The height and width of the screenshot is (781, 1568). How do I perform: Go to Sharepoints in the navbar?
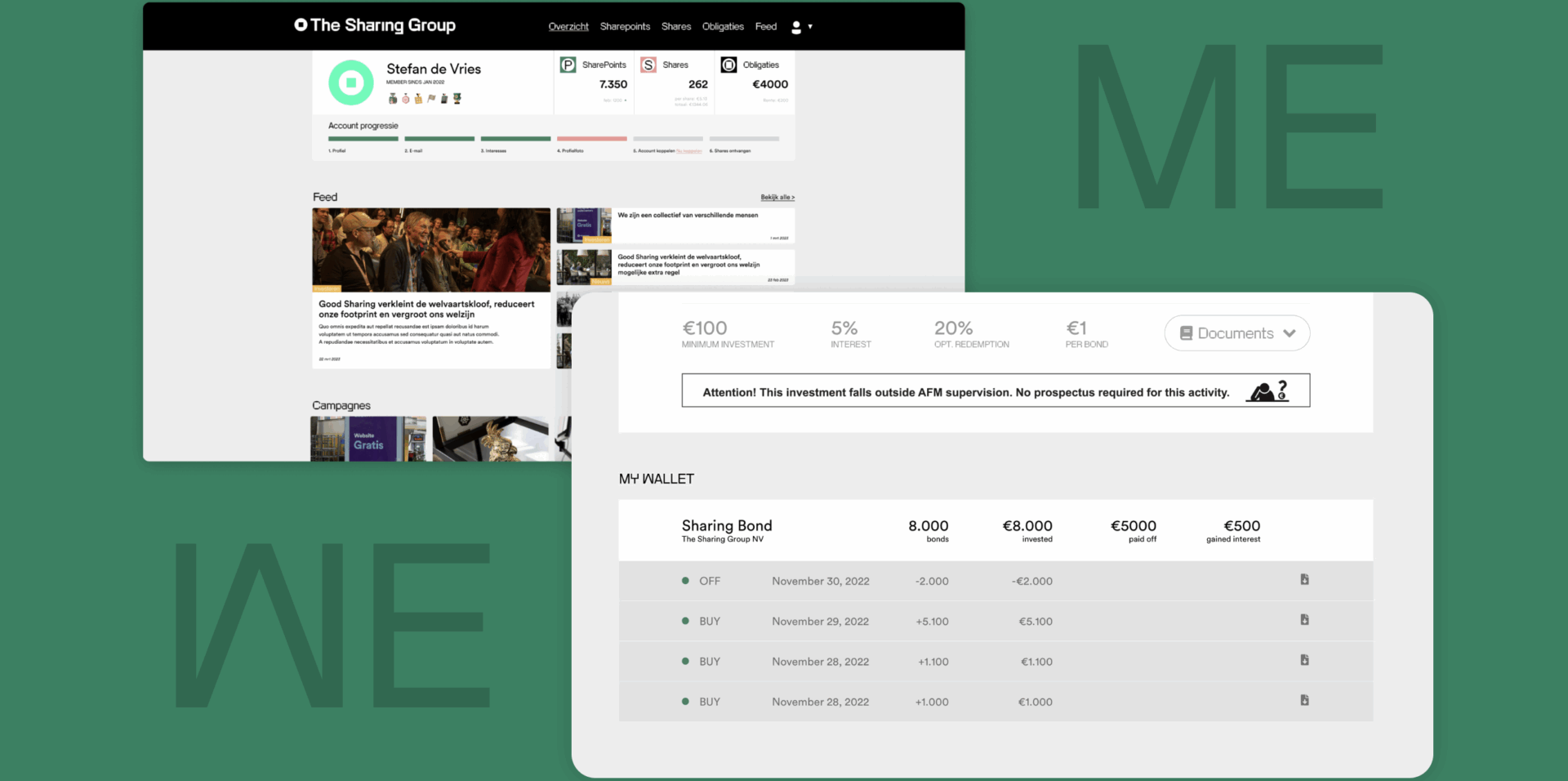[x=625, y=27]
